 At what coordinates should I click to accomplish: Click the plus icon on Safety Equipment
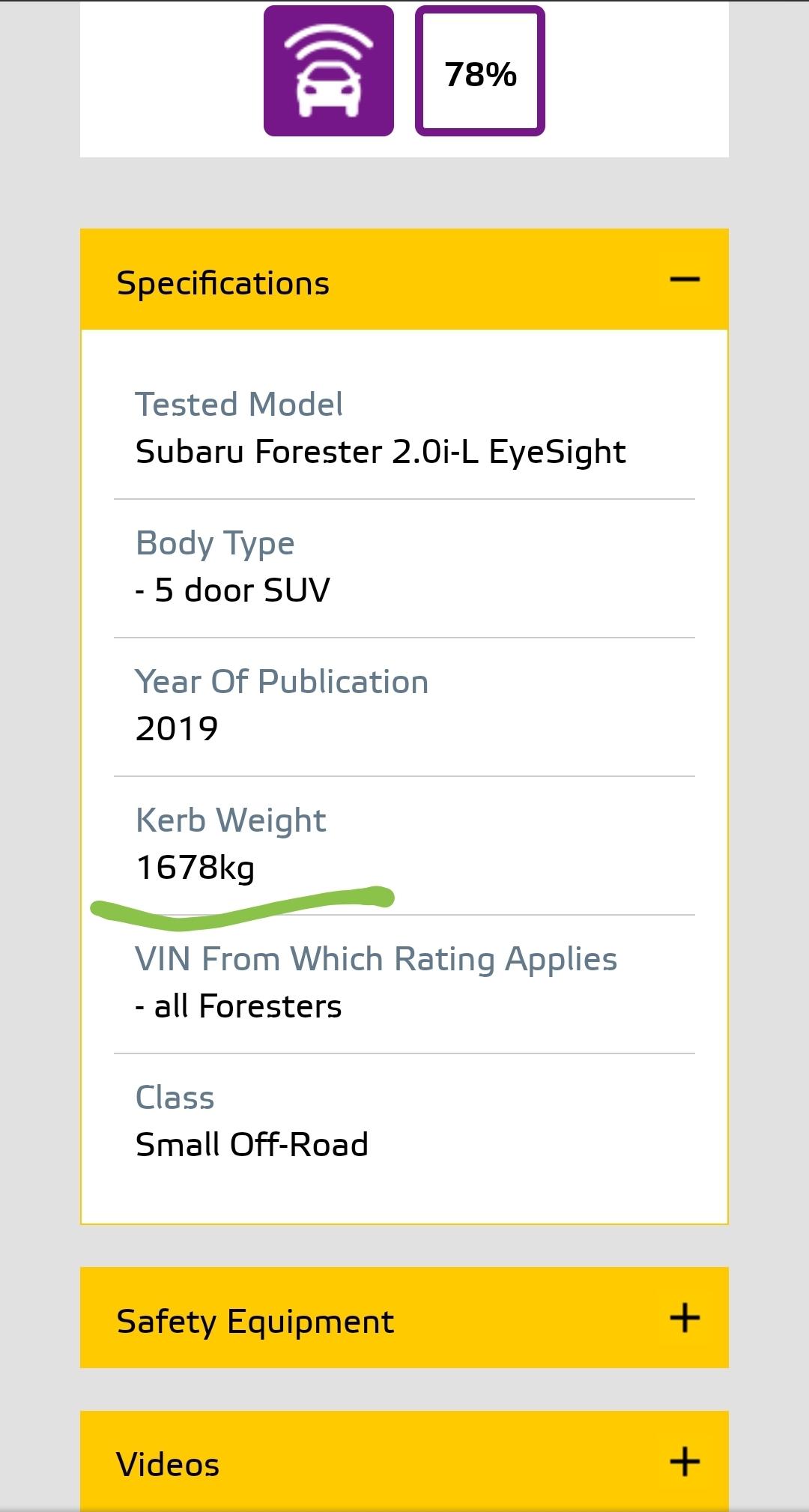(685, 1317)
